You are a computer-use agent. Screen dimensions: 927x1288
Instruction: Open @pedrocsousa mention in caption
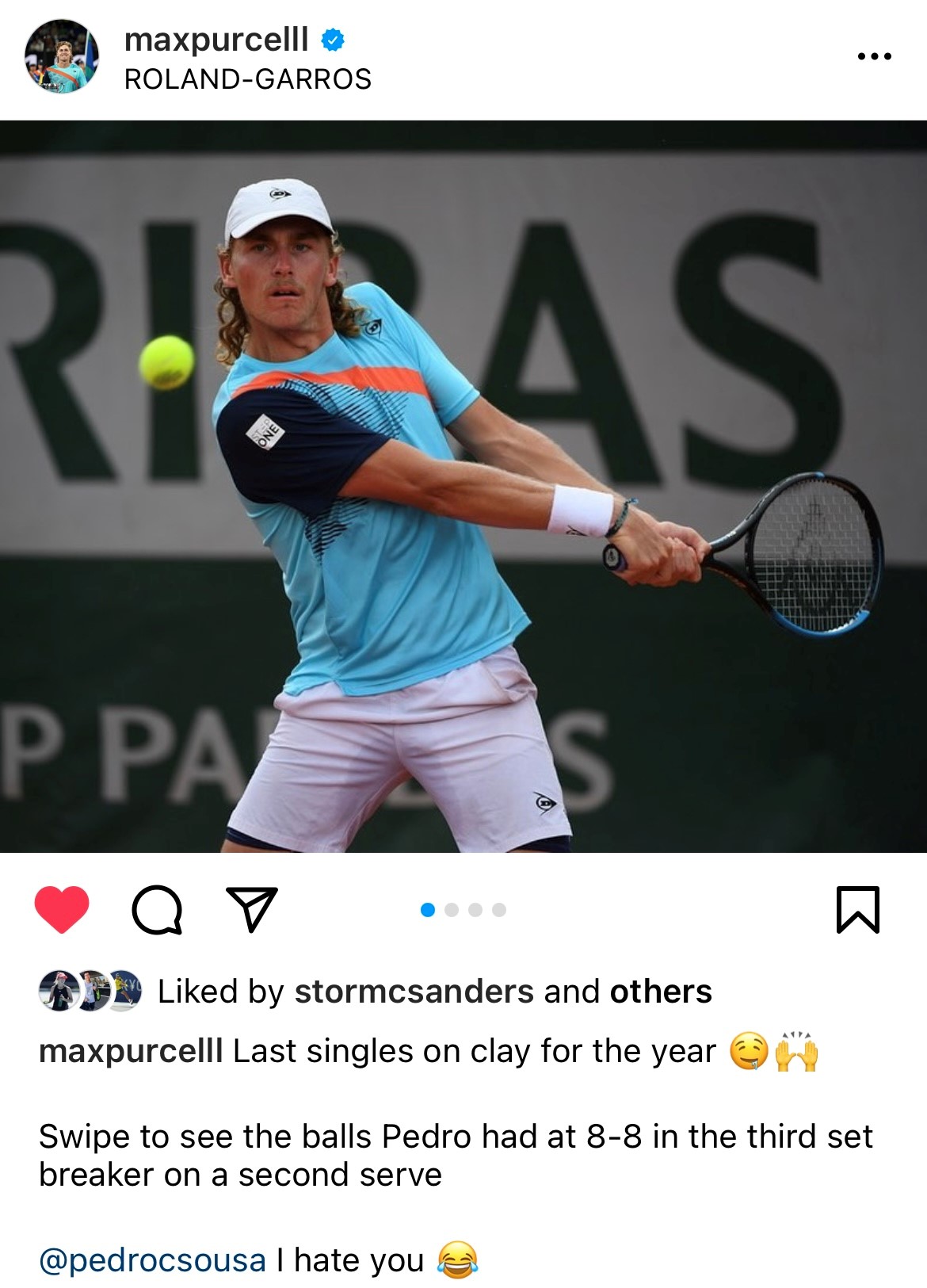pyautogui.click(x=152, y=1260)
